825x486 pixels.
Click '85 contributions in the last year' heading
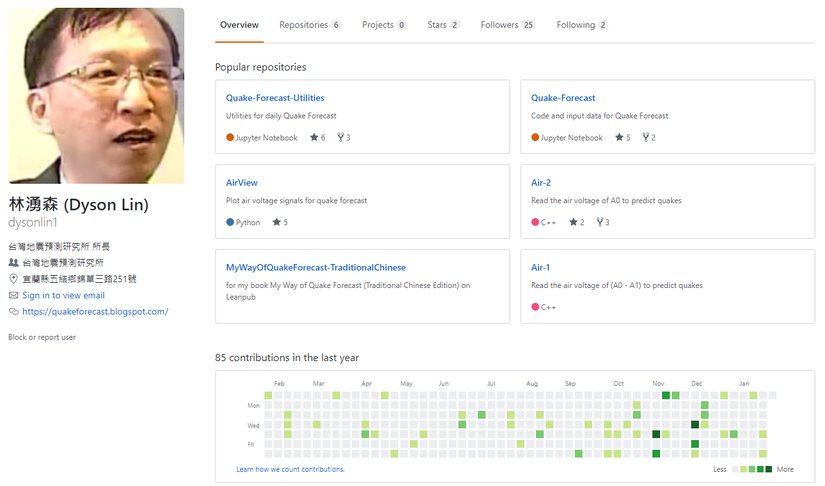[287, 358]
